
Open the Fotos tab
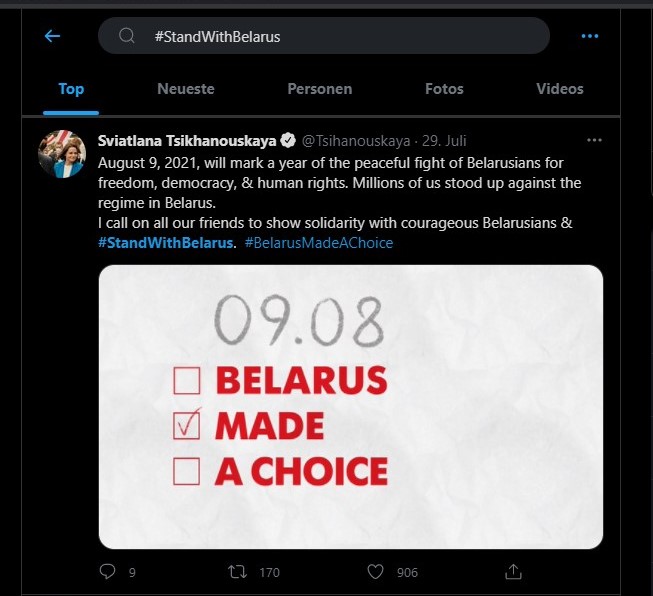444,89
